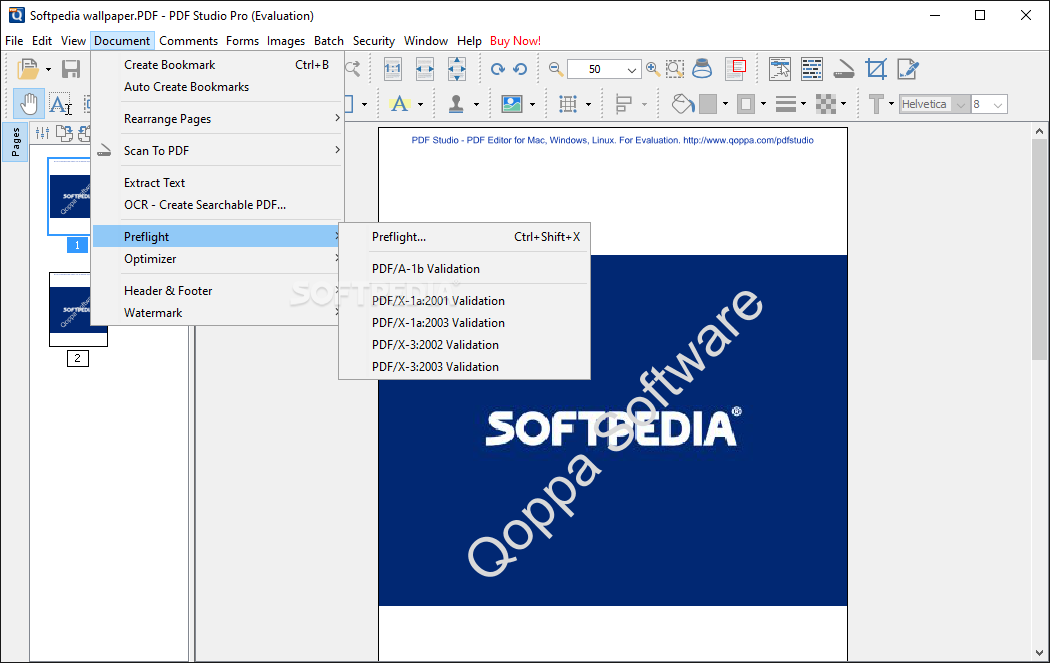This screenshot has height=663, width=1050.
Task: Expand the Open file dropdown arrow
Action: click(x=48, y=69)
